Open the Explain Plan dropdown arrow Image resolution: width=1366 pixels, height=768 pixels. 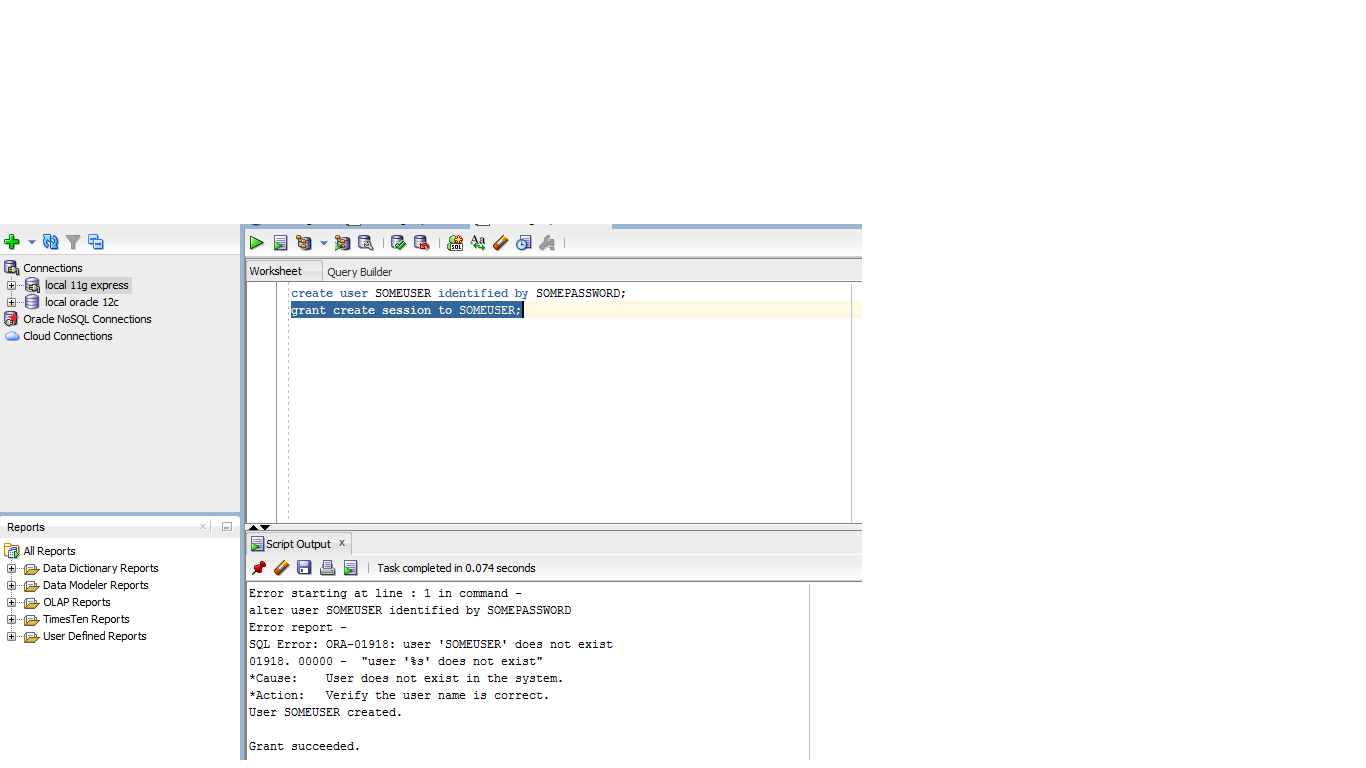[x=323, y=243]
